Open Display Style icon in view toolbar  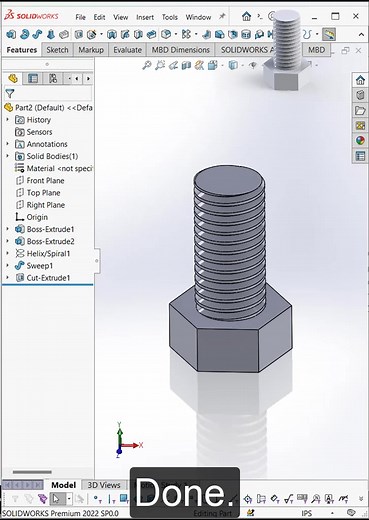click(x=233, y=65)
